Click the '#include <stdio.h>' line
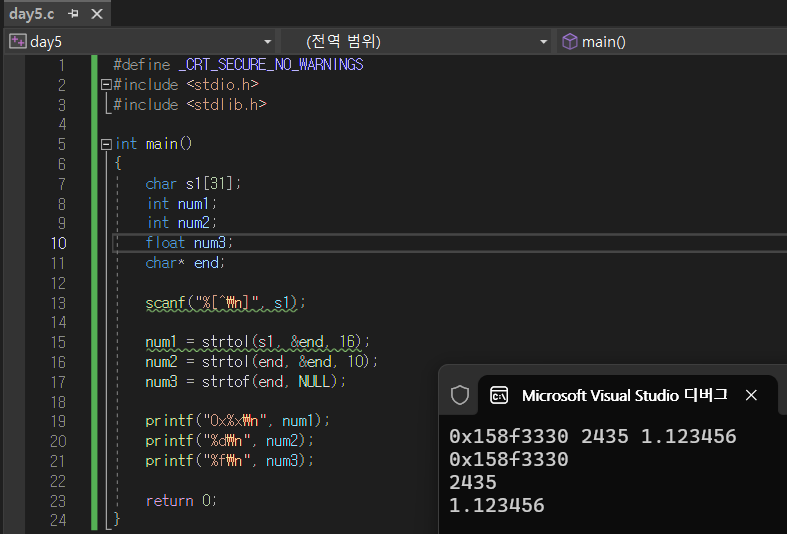The image size is (787, 534). click(186, 85)
